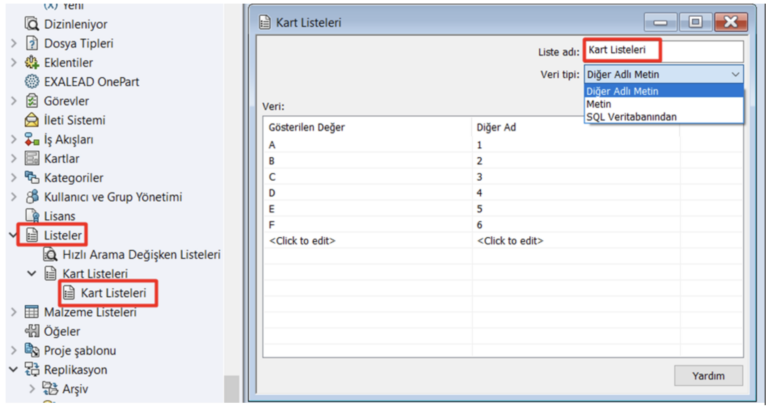Expand the Proje şablonu node
Screen dimensions: 768x408
pyautogui.click(x=13, y=351)
